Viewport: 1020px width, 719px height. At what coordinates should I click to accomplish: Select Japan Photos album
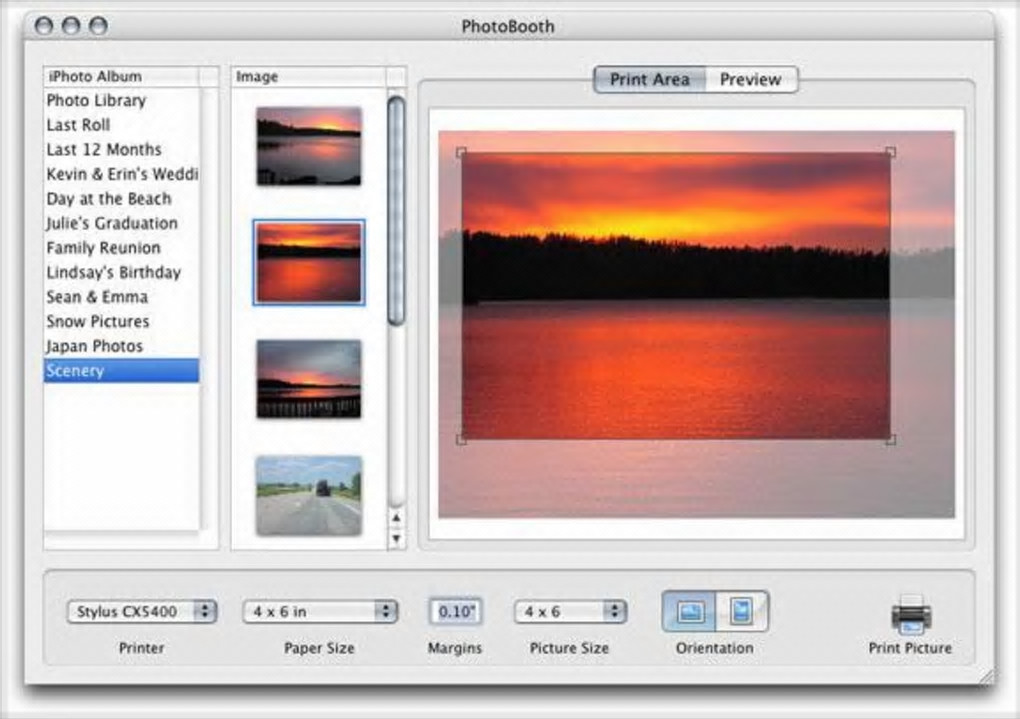click(x=122, y=346)
